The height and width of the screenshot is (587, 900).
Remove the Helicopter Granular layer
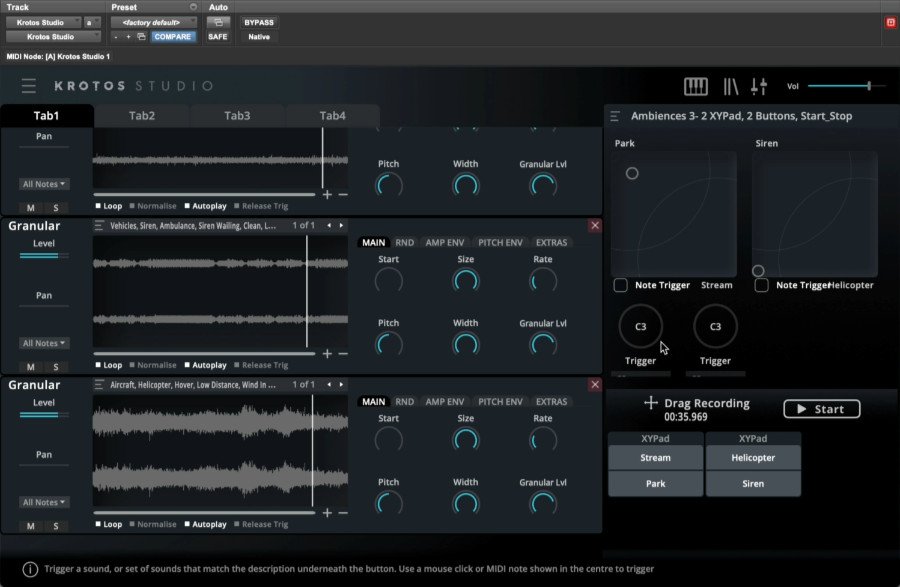click(x=595, y=384)
